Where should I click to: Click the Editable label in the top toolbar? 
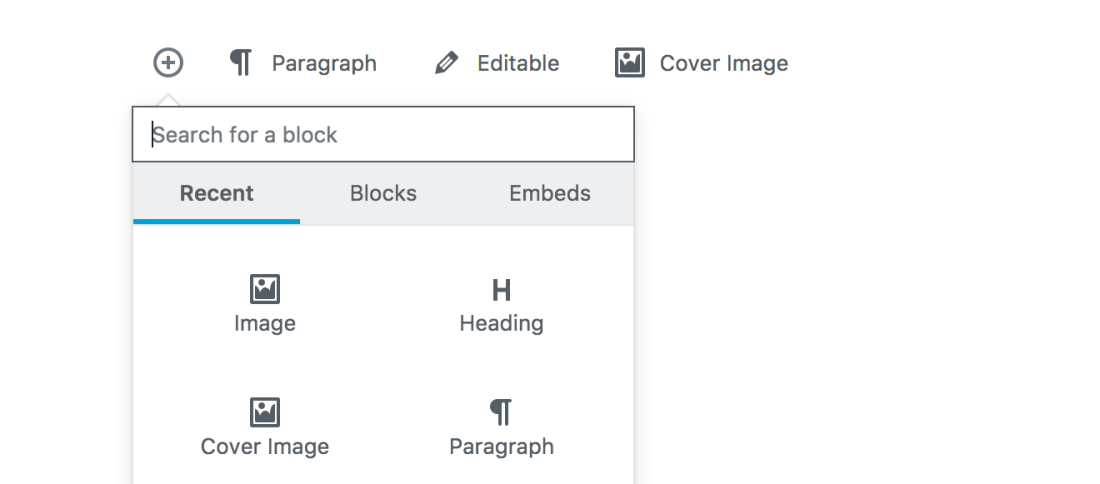(518, 64)
